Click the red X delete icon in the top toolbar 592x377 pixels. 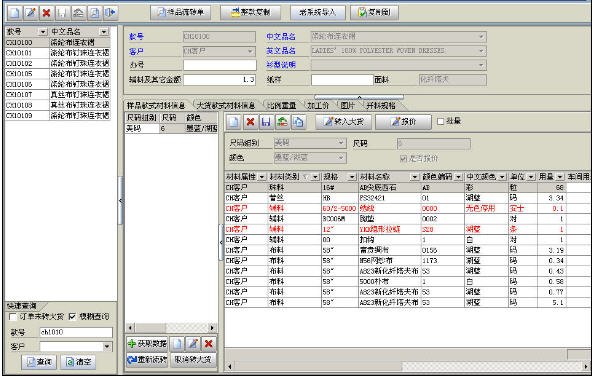46,13
